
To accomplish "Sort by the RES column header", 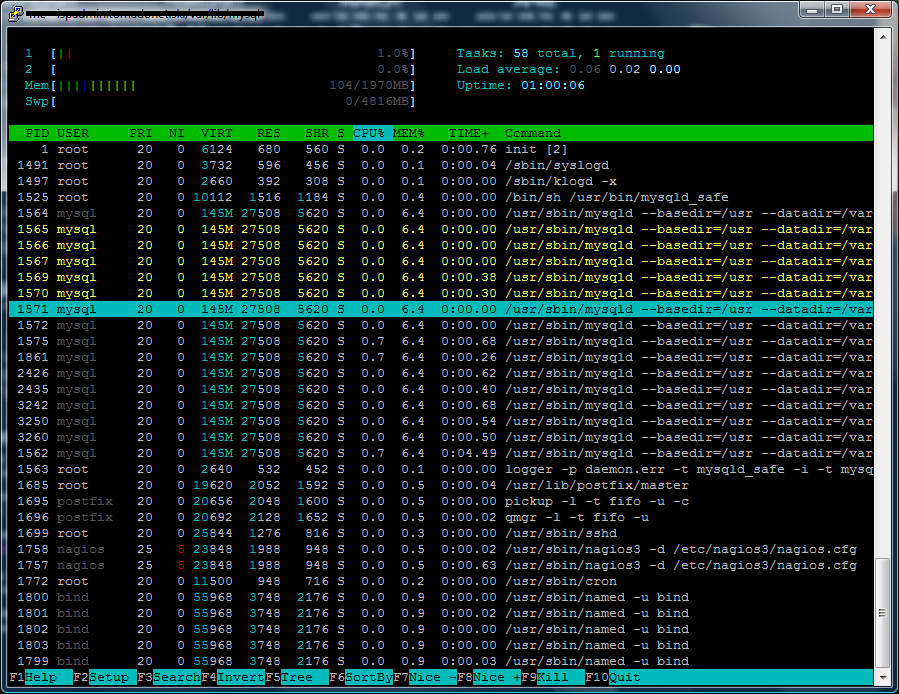I will click(x=269, y=133).
